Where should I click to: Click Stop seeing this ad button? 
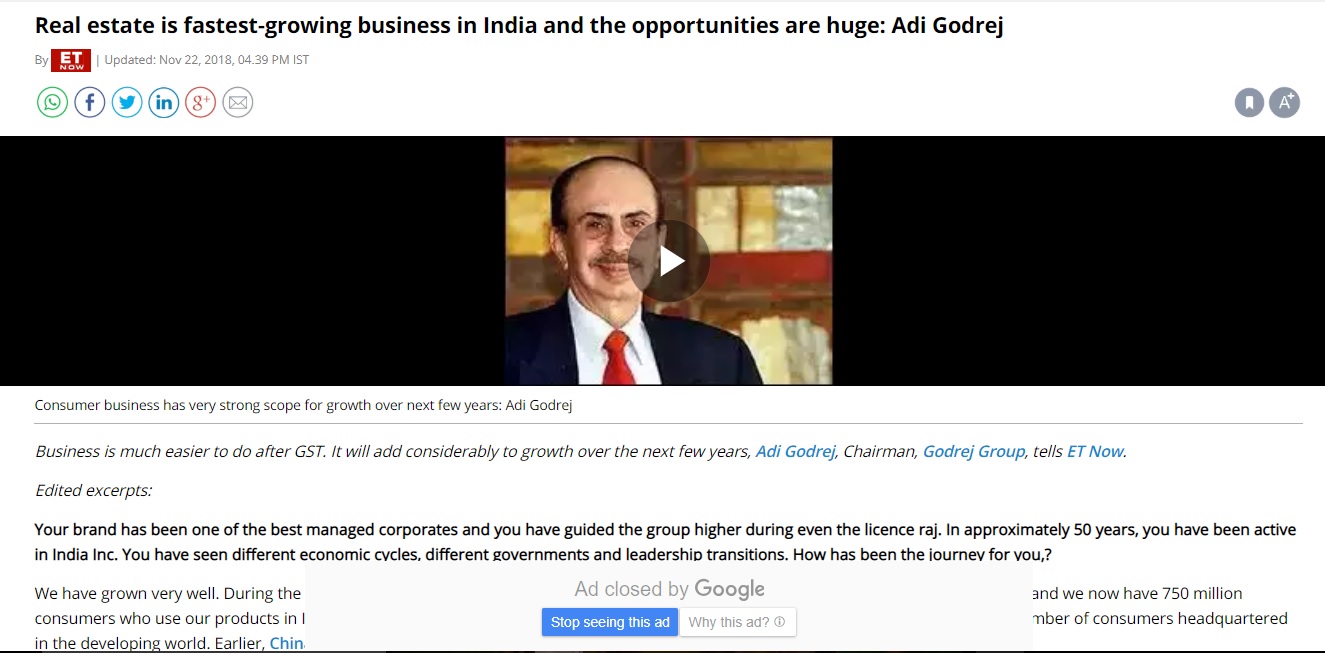610,622
